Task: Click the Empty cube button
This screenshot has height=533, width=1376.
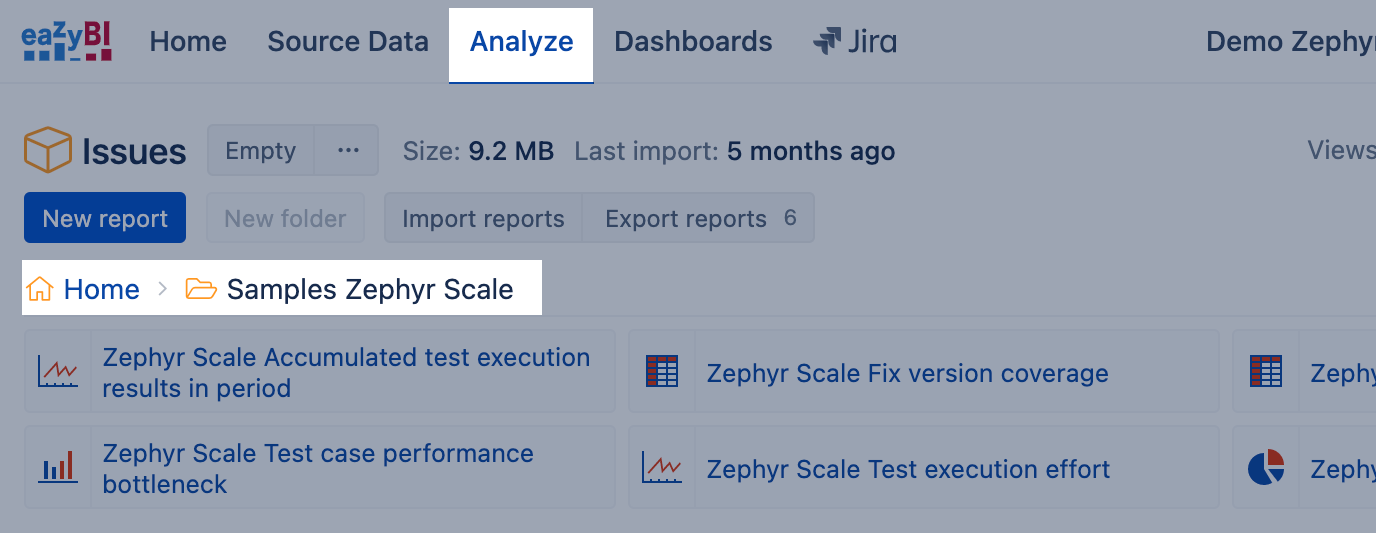Action: (x=260, y=151)
